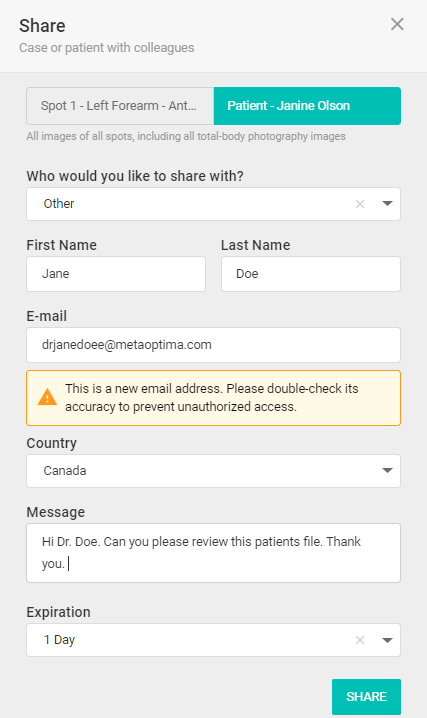Close the Share dialog with X

pos(397,24)
